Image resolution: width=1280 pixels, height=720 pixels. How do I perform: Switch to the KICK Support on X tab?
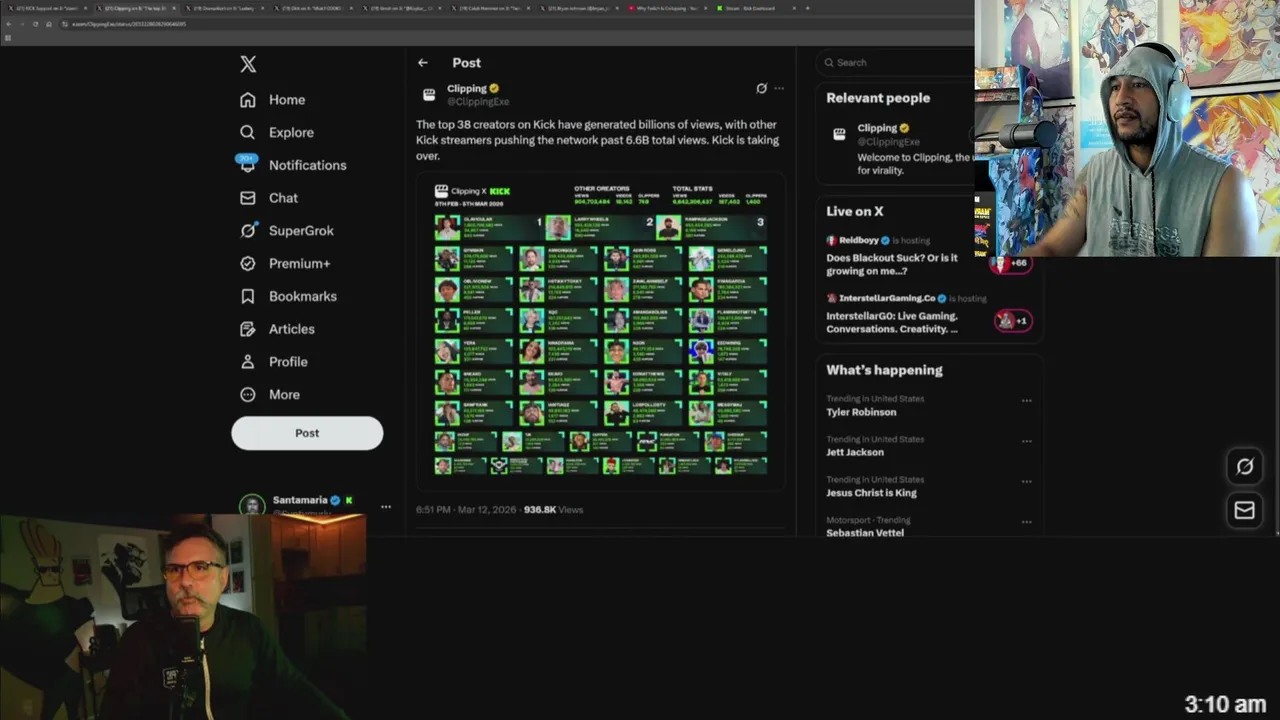(x=47, y=8)
